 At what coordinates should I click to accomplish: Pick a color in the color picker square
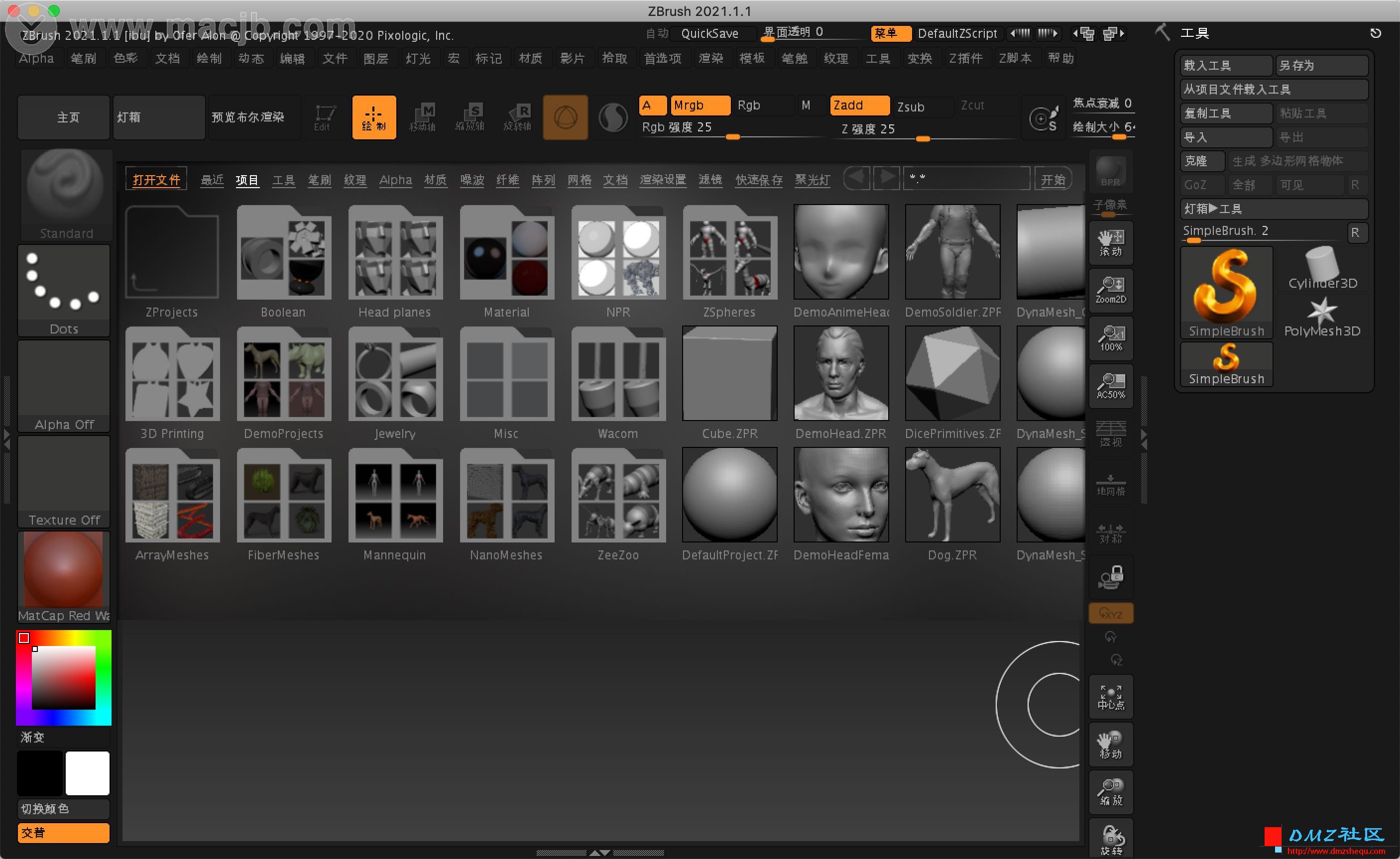pos(63,678)
